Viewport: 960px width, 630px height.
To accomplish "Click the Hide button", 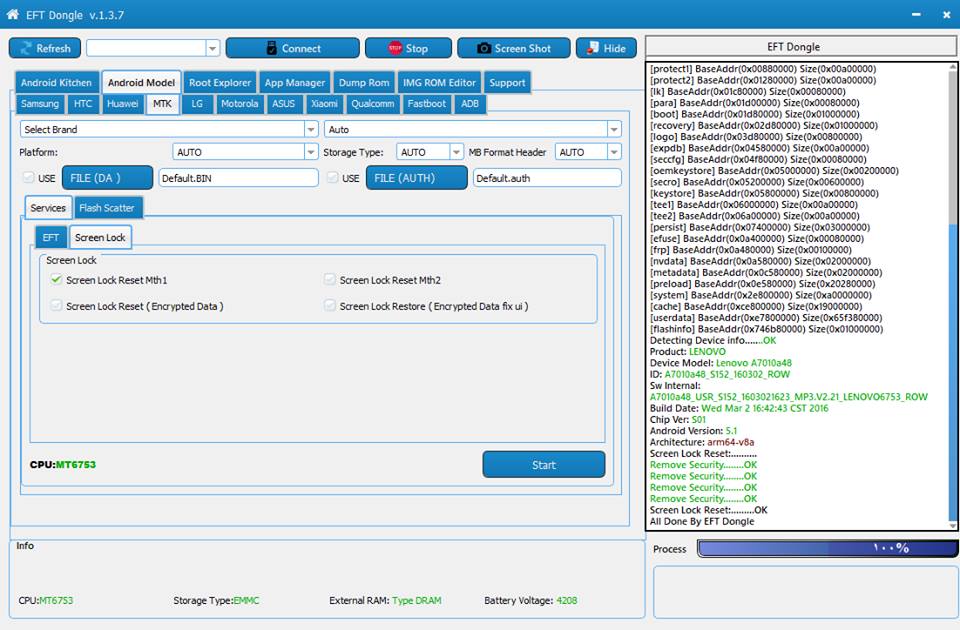I will (x=606, y=48).
